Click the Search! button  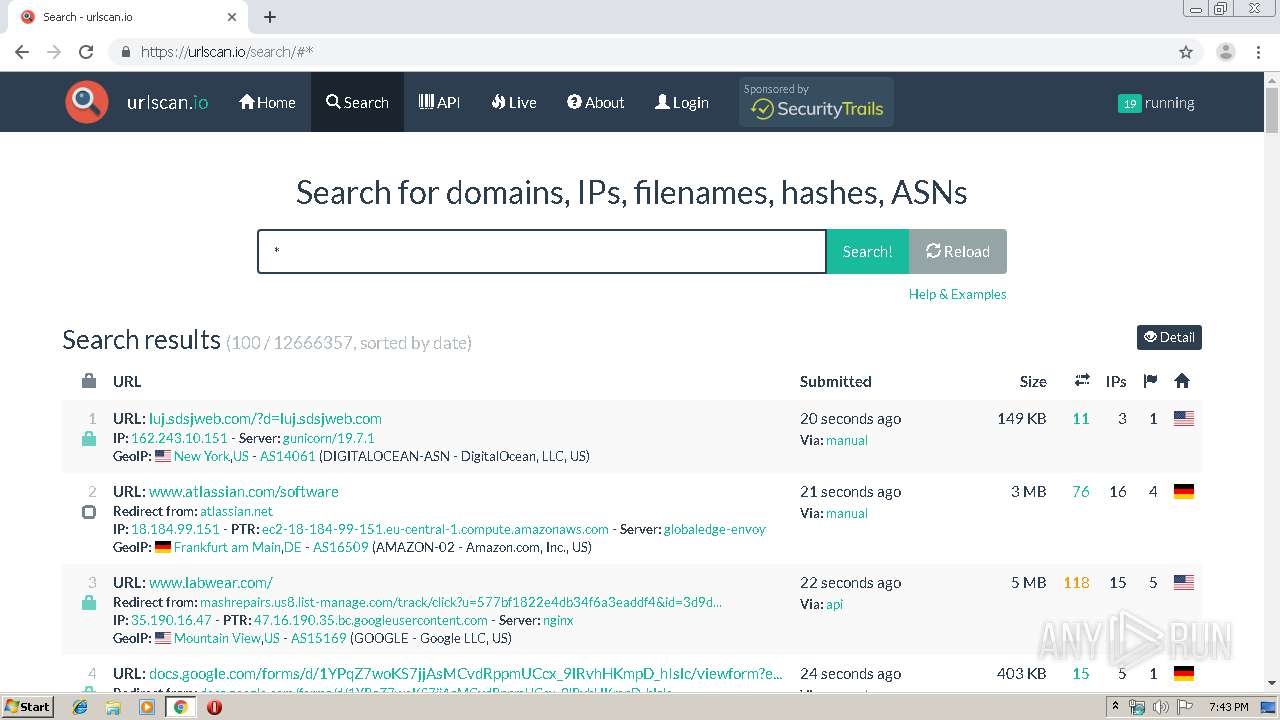[867, 251]
